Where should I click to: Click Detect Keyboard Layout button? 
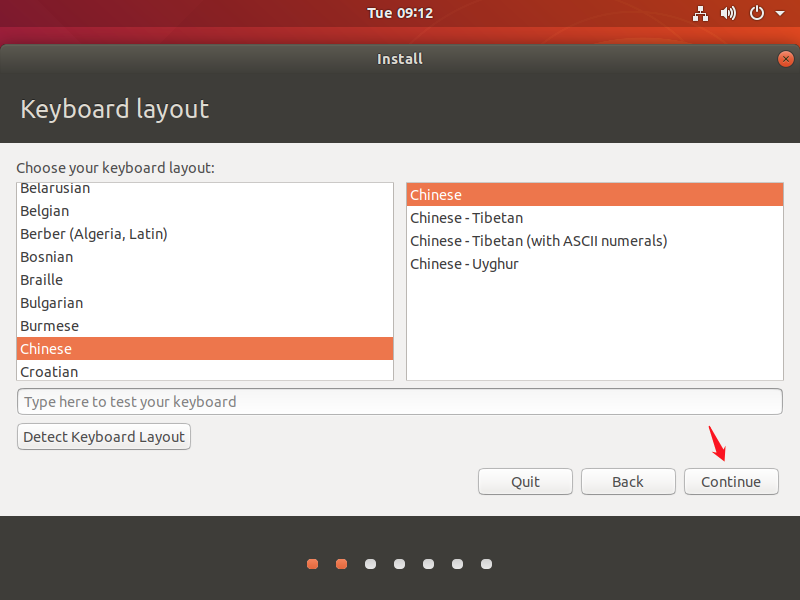click(x=104, y=437)
